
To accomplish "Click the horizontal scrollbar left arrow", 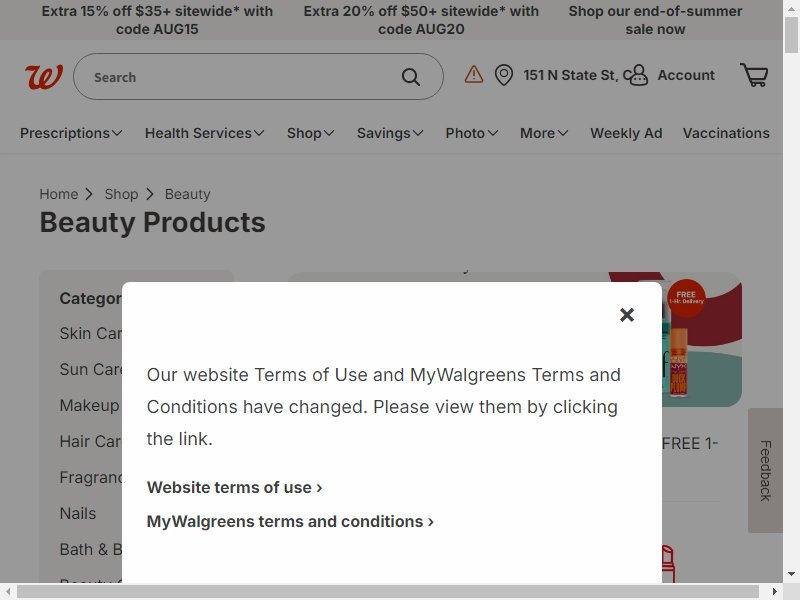I will [x=8, y=591].
